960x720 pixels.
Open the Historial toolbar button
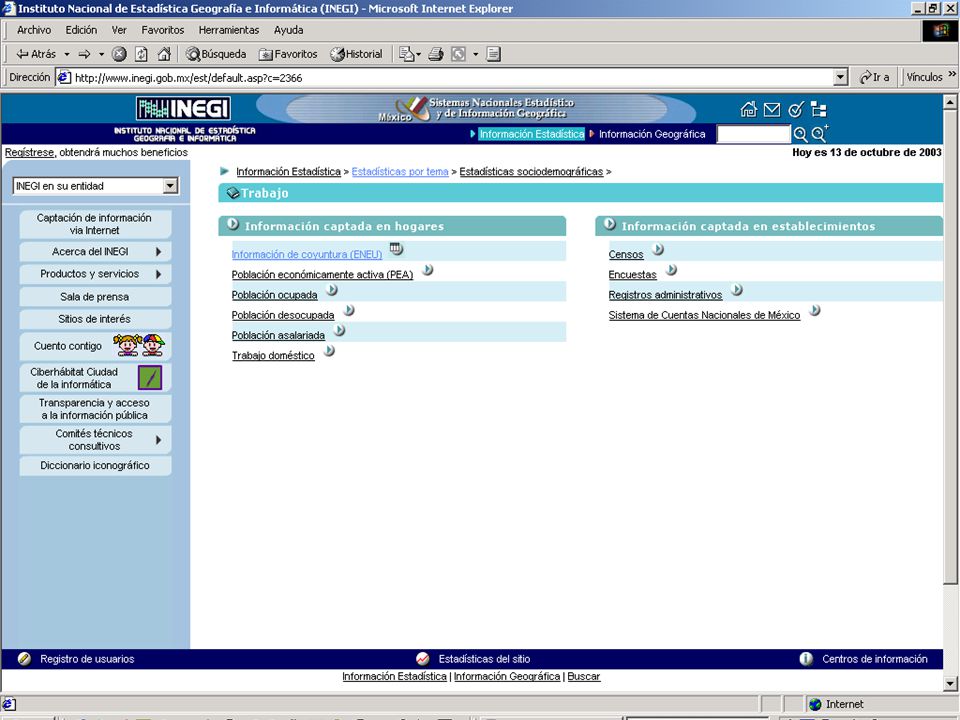click(356, 54)
